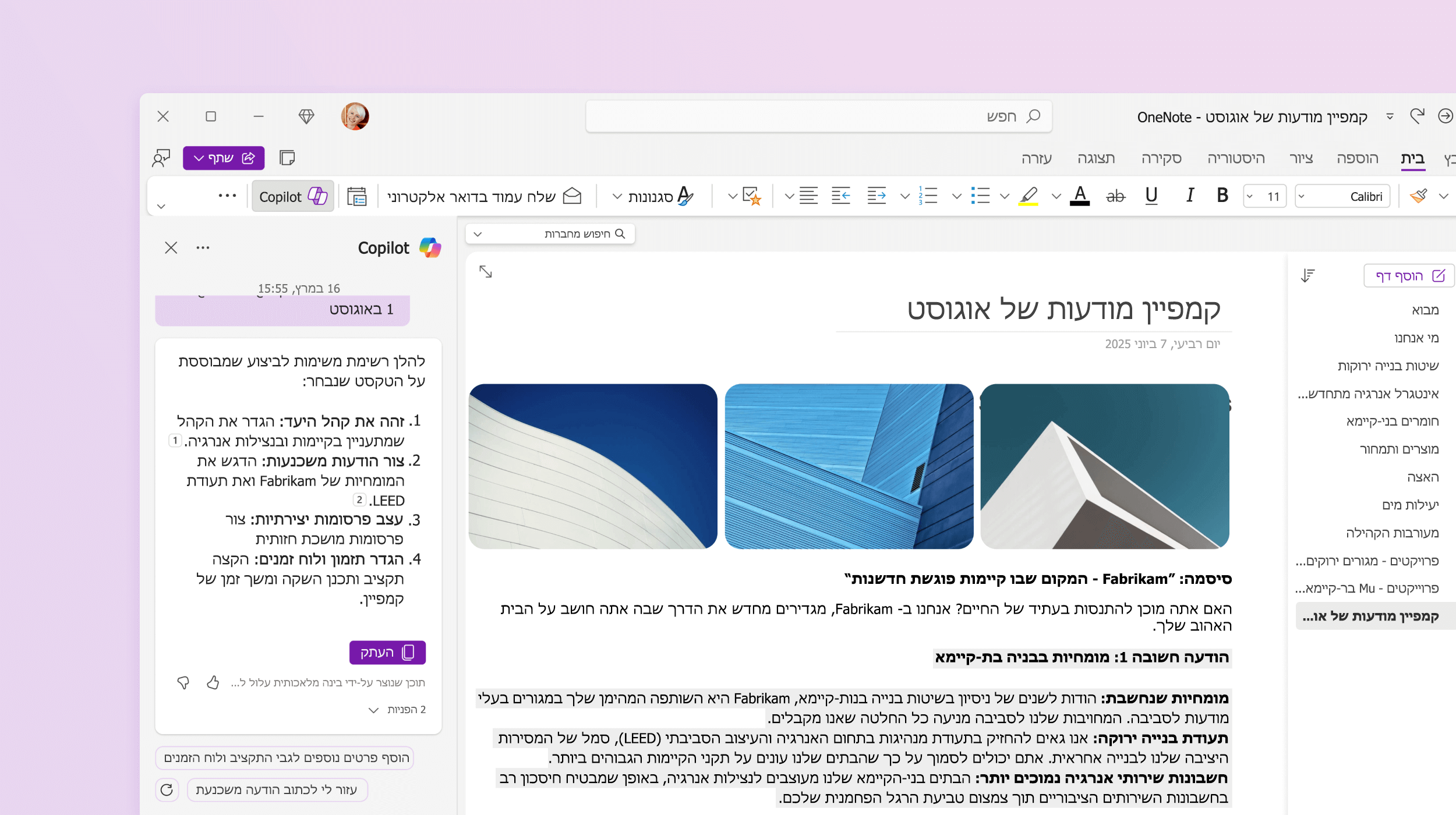Viewport: 1456px width, 815px height.
Task: Insert a bulleted list
Action: tap(981, 196)
